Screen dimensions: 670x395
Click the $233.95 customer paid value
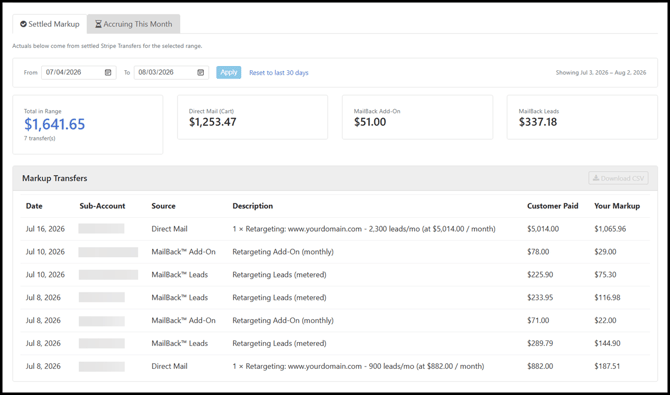[x=540, y=298]
